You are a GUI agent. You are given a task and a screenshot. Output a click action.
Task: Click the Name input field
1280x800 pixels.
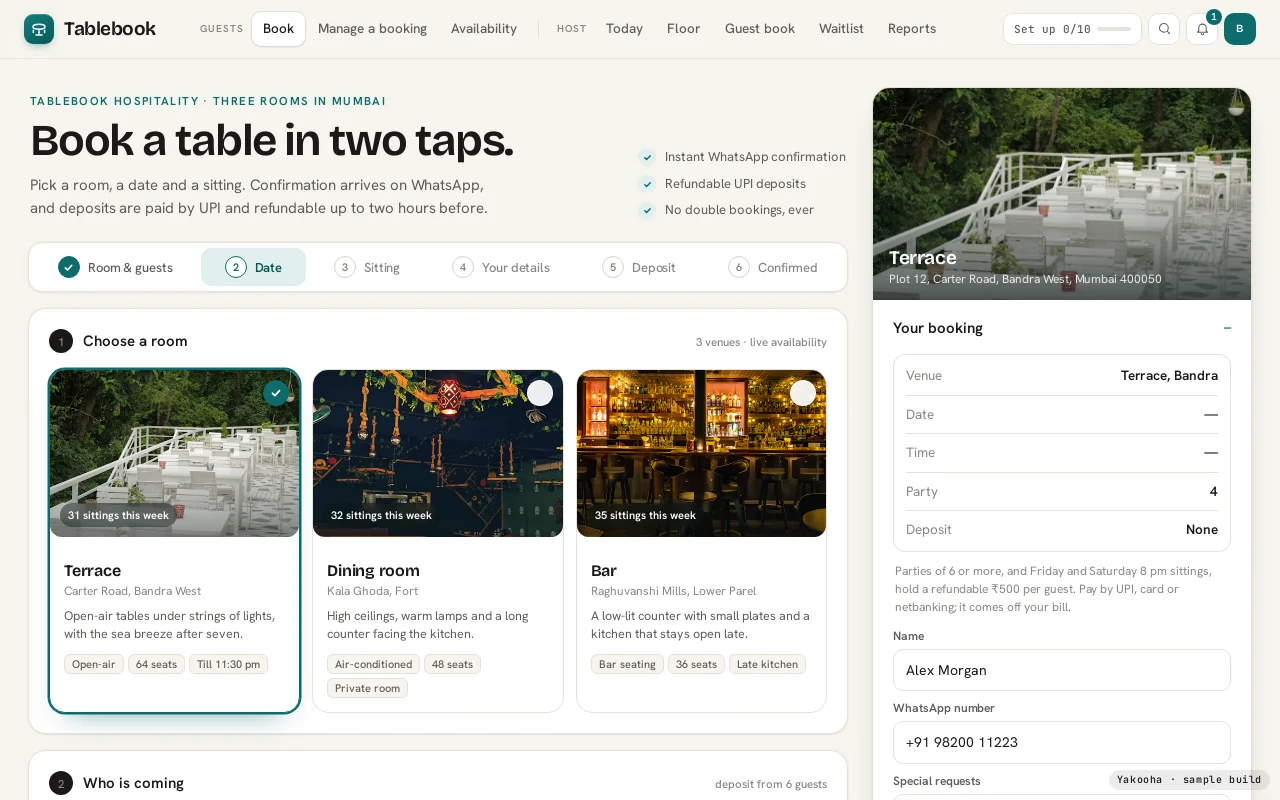click(x=1062, y=670)
